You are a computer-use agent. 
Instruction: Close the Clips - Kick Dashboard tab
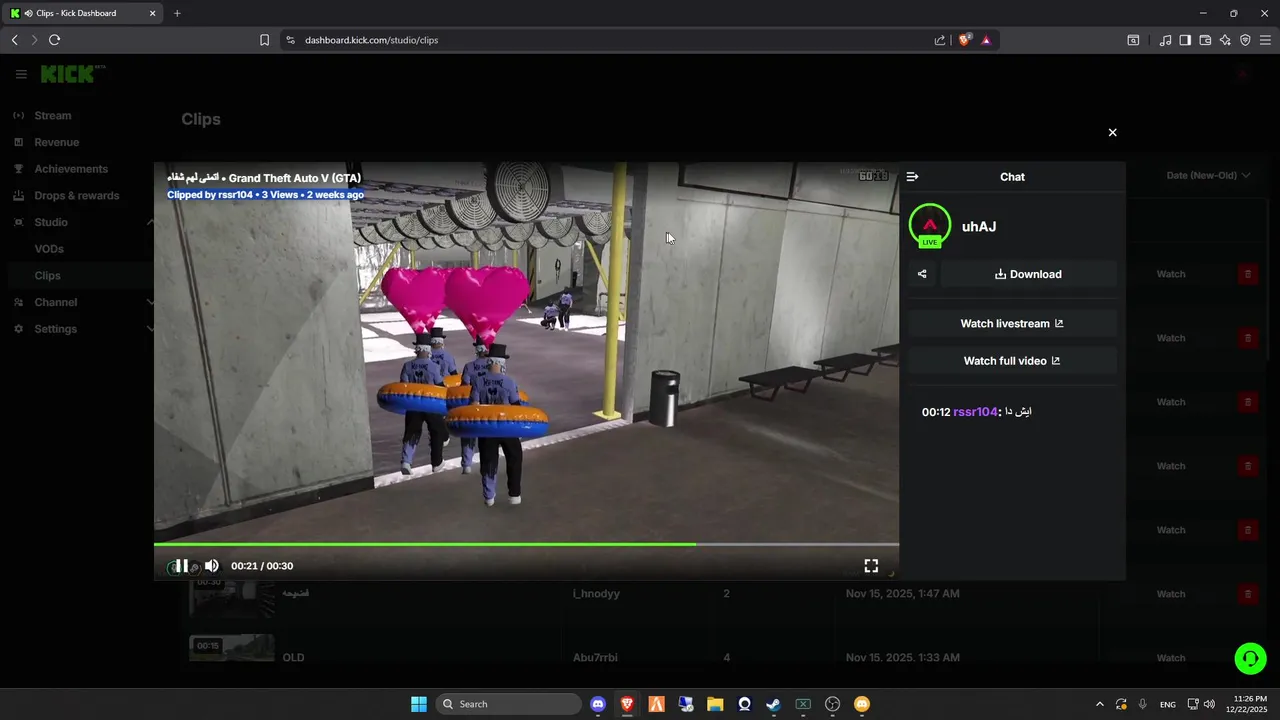click(152, 13)
